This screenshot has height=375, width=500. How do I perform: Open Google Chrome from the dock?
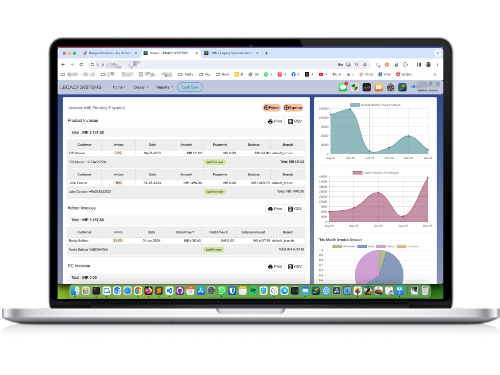138,291
